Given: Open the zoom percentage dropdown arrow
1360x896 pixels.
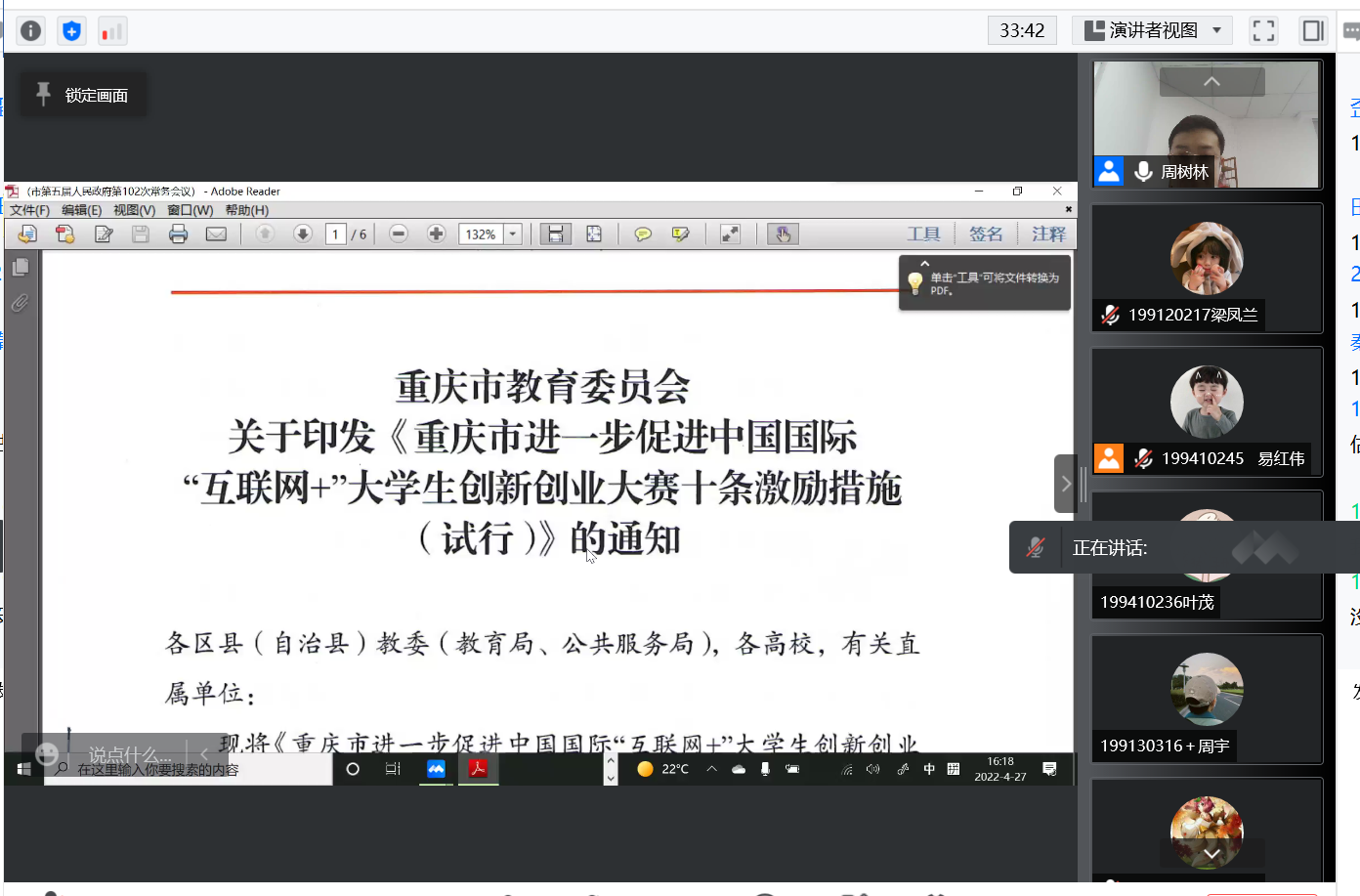Looking at the screenshot, I should pyautogui.click(x=513, y=234).
